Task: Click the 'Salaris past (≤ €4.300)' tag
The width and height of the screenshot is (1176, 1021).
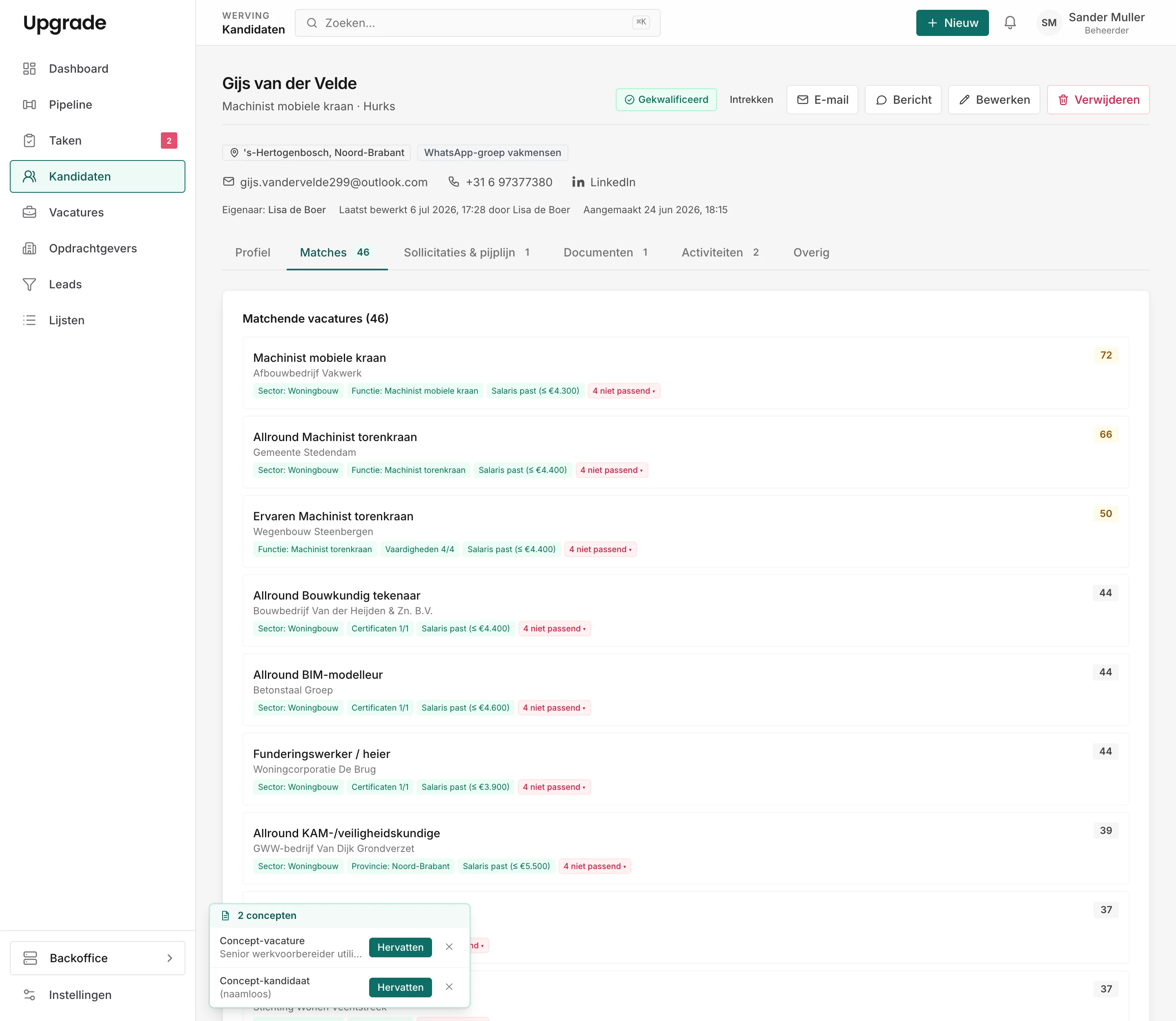Action: pos(535,391)
